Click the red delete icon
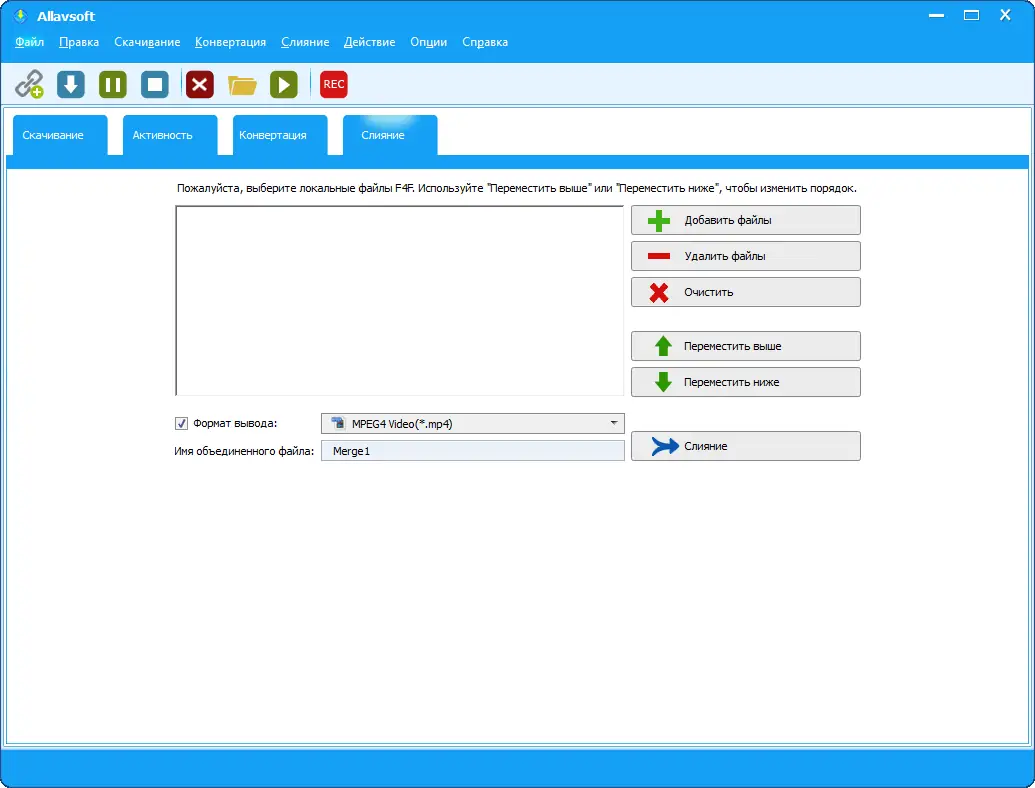Screen dimensions: 1035x788 coord(198,84)
